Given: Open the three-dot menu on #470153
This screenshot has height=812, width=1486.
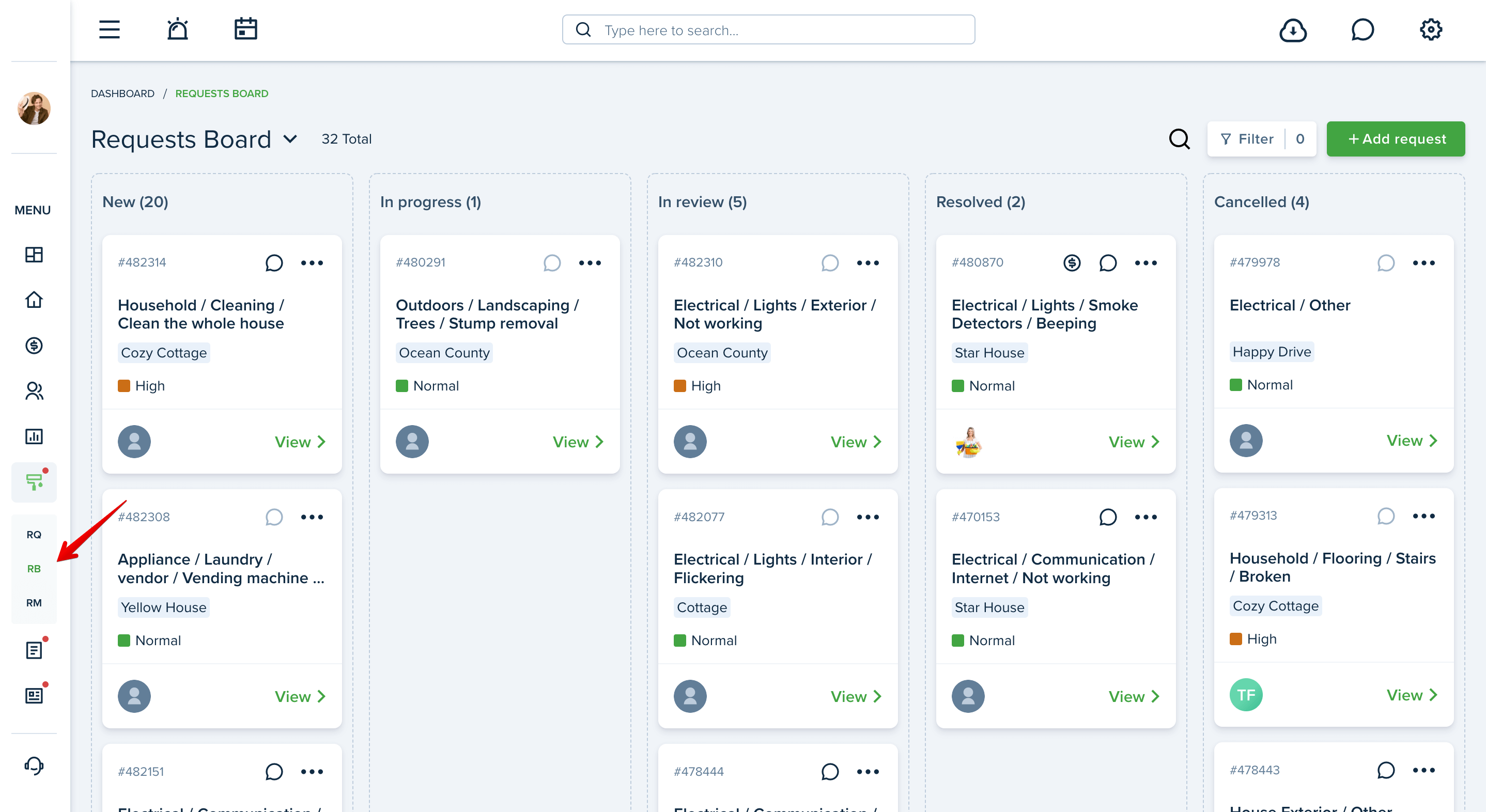Looking at the screenshot, I should pyautogui.click(x=1146, y=517).
